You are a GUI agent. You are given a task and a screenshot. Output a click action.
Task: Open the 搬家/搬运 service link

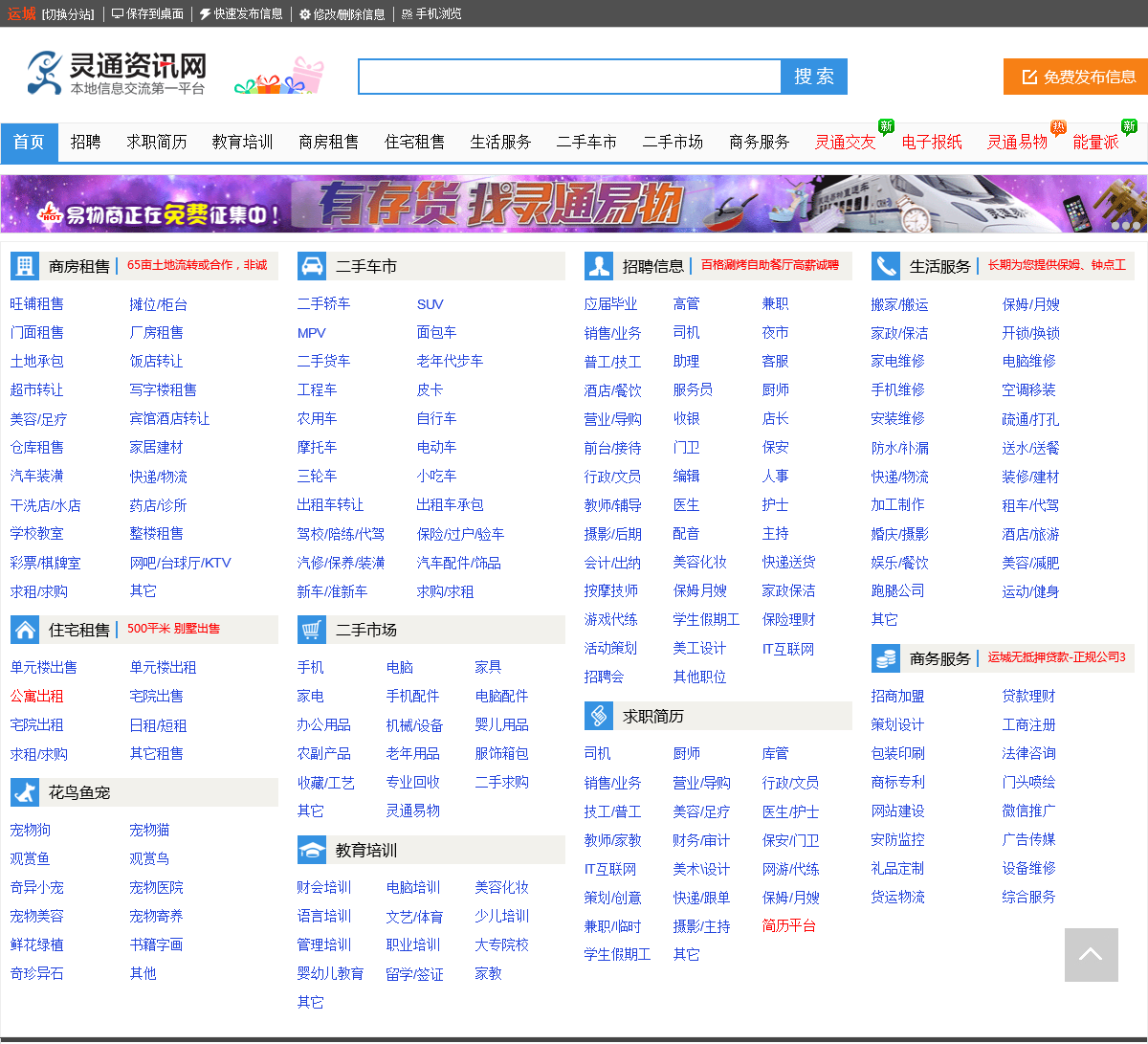click(900, 304)
